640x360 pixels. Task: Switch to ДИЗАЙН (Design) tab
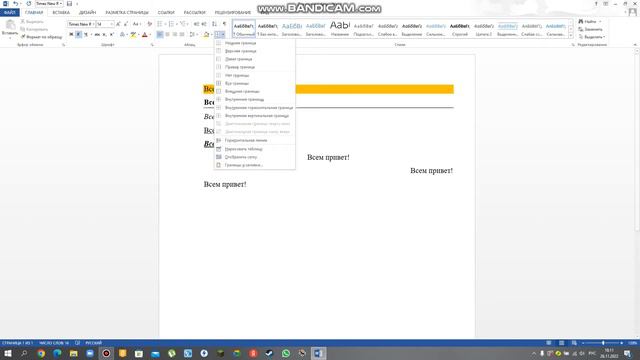click(x=87, y=13)
